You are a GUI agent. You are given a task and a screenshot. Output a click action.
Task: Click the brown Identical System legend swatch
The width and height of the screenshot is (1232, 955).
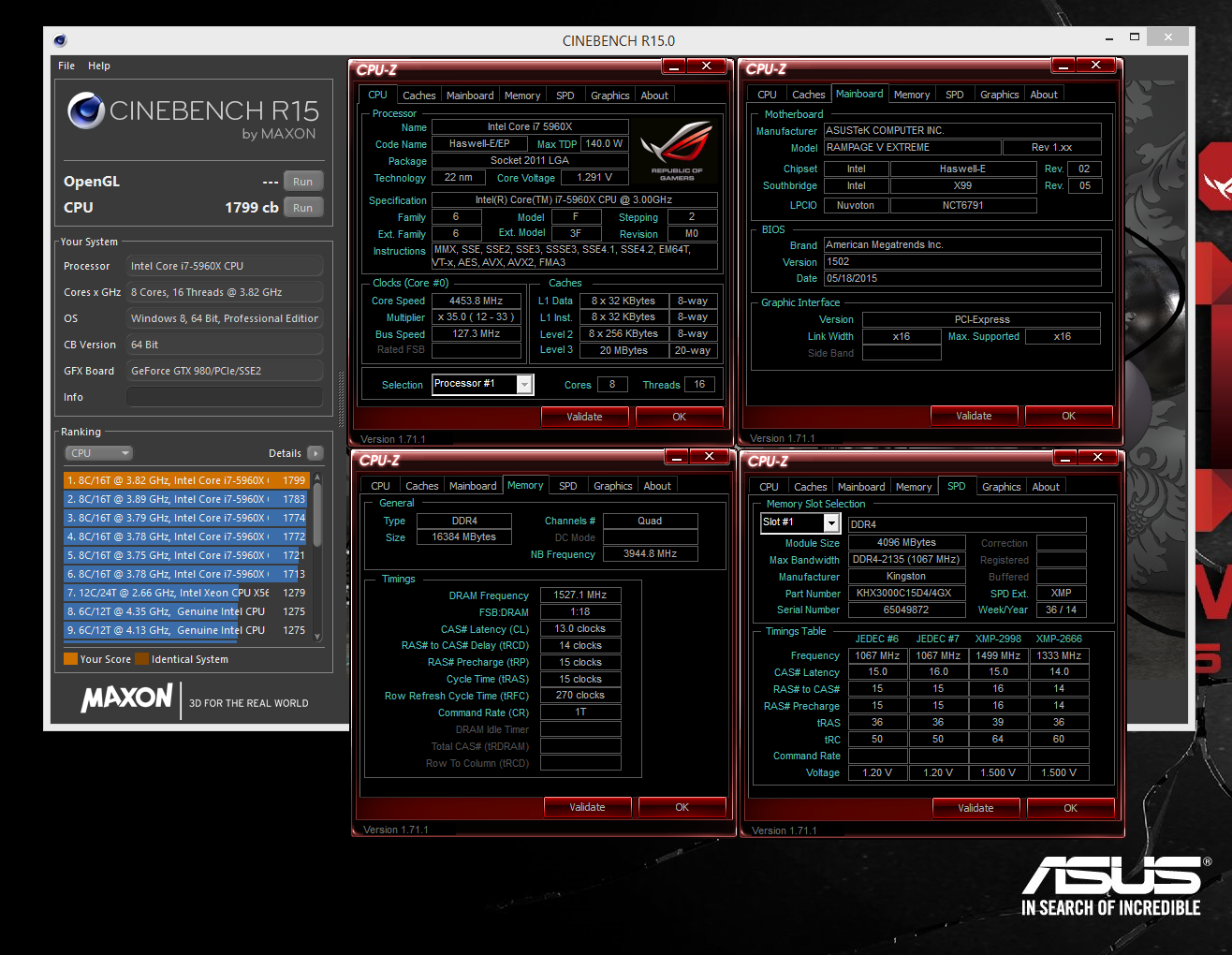tap(141, 659)
